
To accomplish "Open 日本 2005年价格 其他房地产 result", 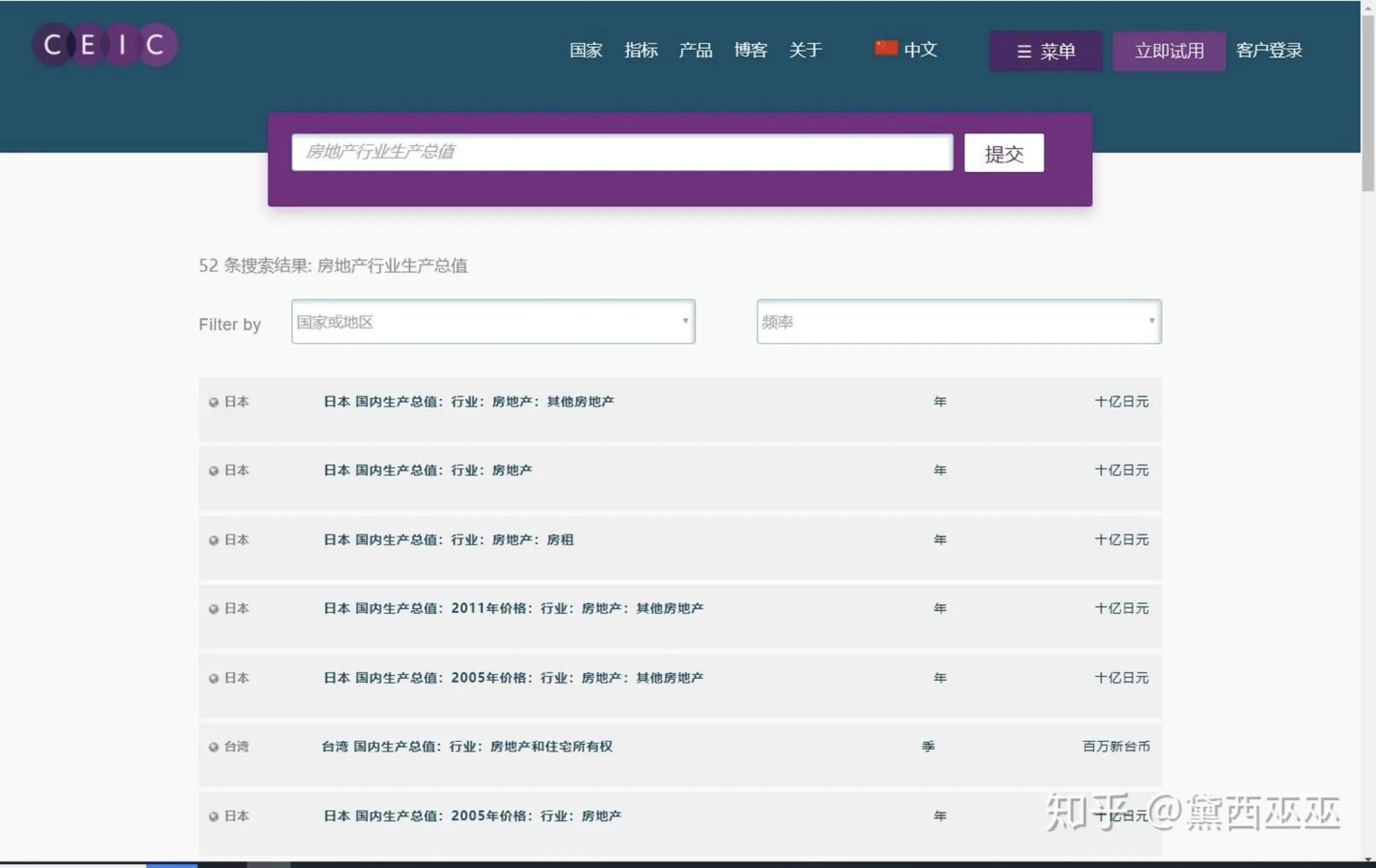I will [x=514, y=678].
